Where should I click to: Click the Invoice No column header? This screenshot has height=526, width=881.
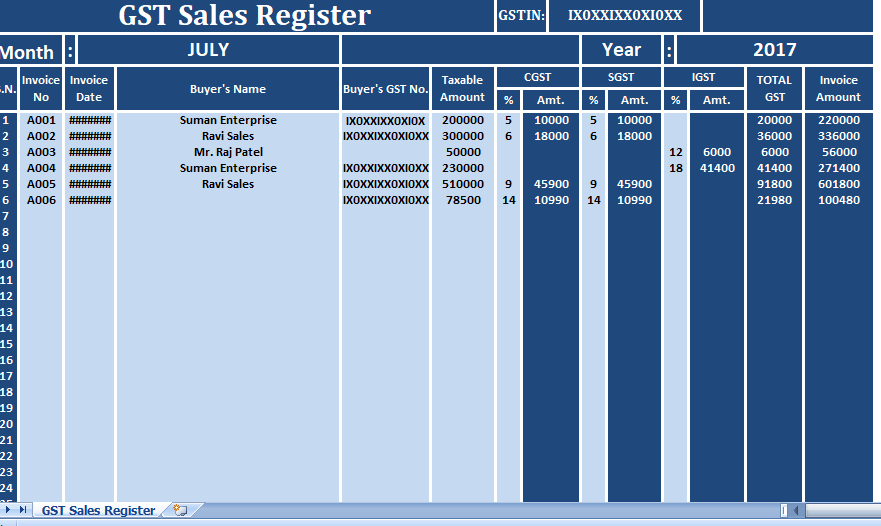[41, 89]
